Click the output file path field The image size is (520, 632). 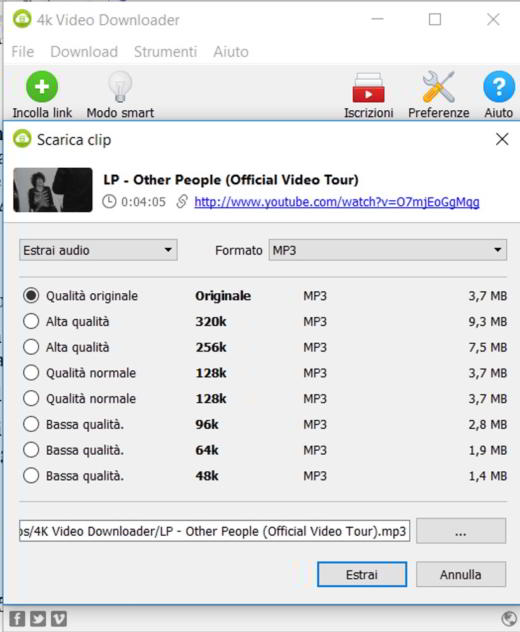(x=214, y=531)
